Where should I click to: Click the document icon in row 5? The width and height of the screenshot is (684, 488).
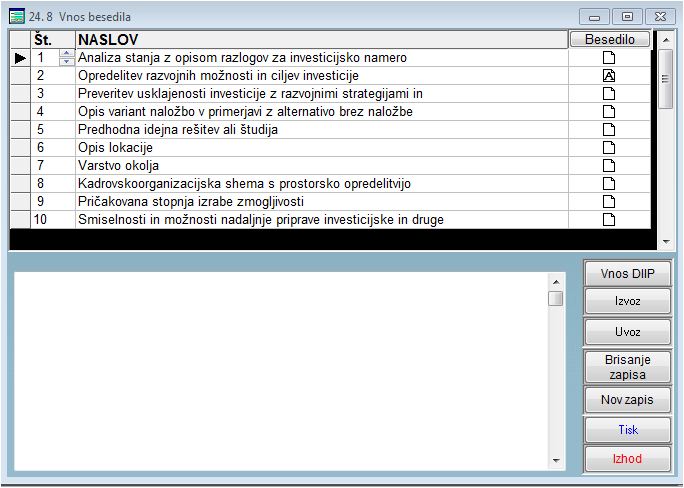click(608, 130)
